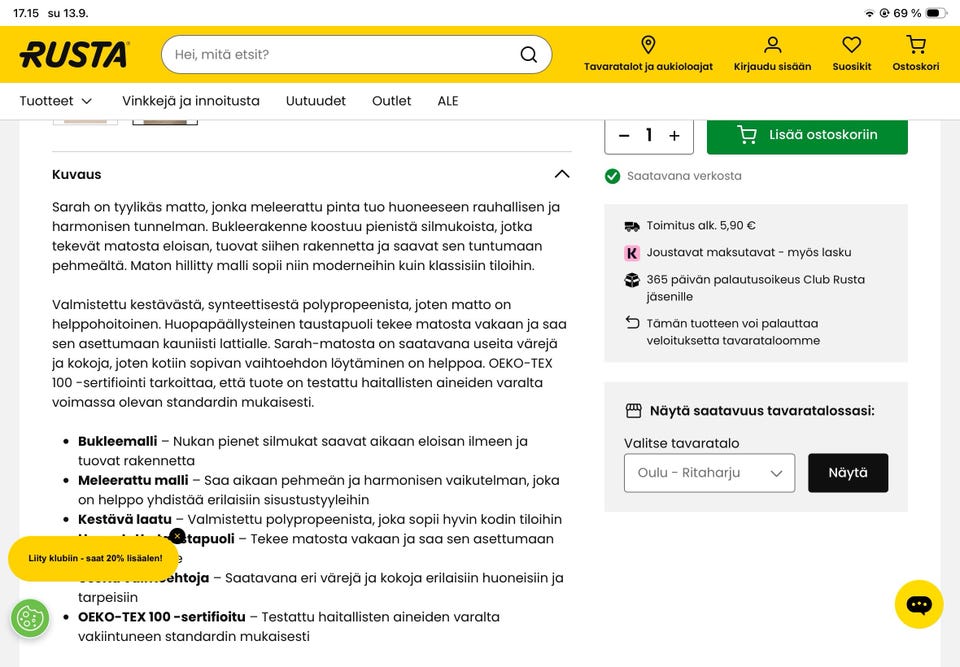
Task: Click the return arrow icon
Action: pyautogui.click(x=632, y=322)
